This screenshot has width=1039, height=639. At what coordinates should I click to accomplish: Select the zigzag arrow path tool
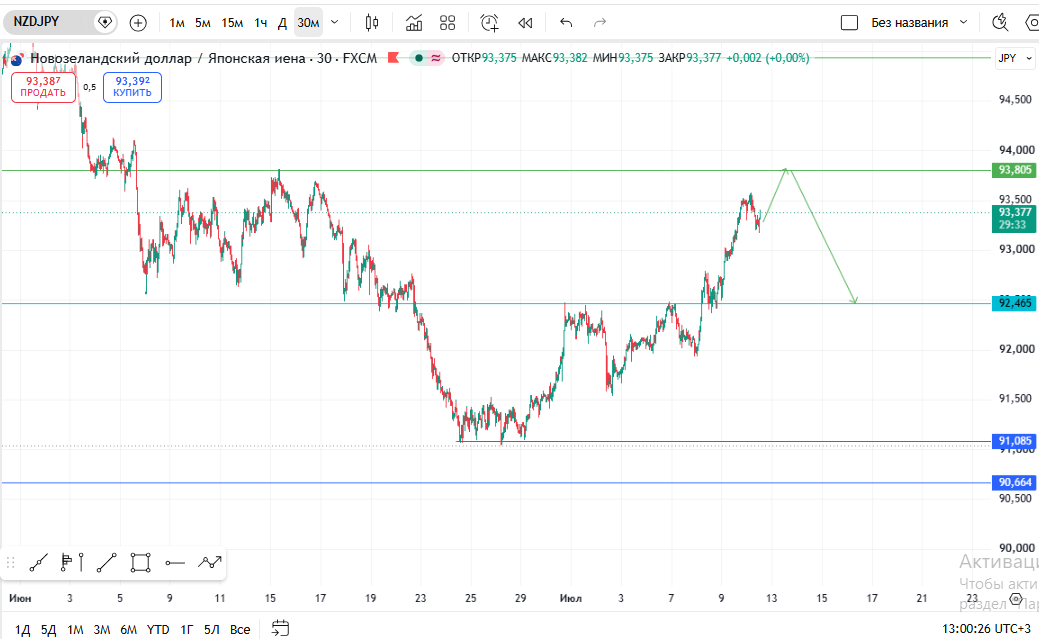click(209, 563)
